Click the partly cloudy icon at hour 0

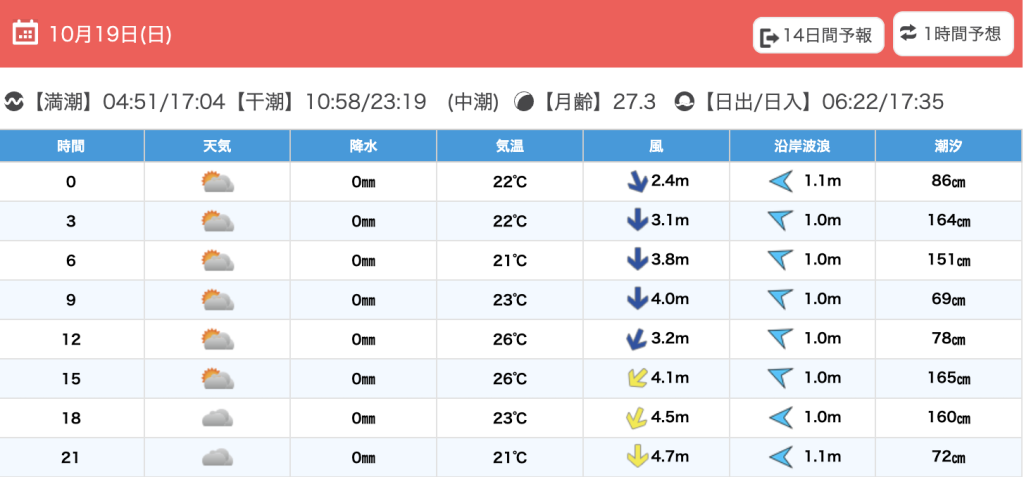click(x=217, y=182)
